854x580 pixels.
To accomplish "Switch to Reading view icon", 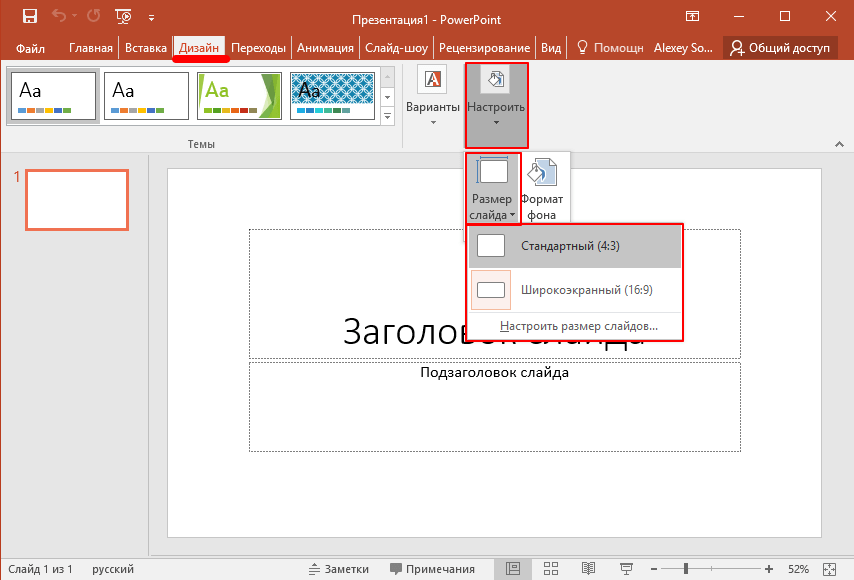I will pyautogui.click(x=588, y=569).
